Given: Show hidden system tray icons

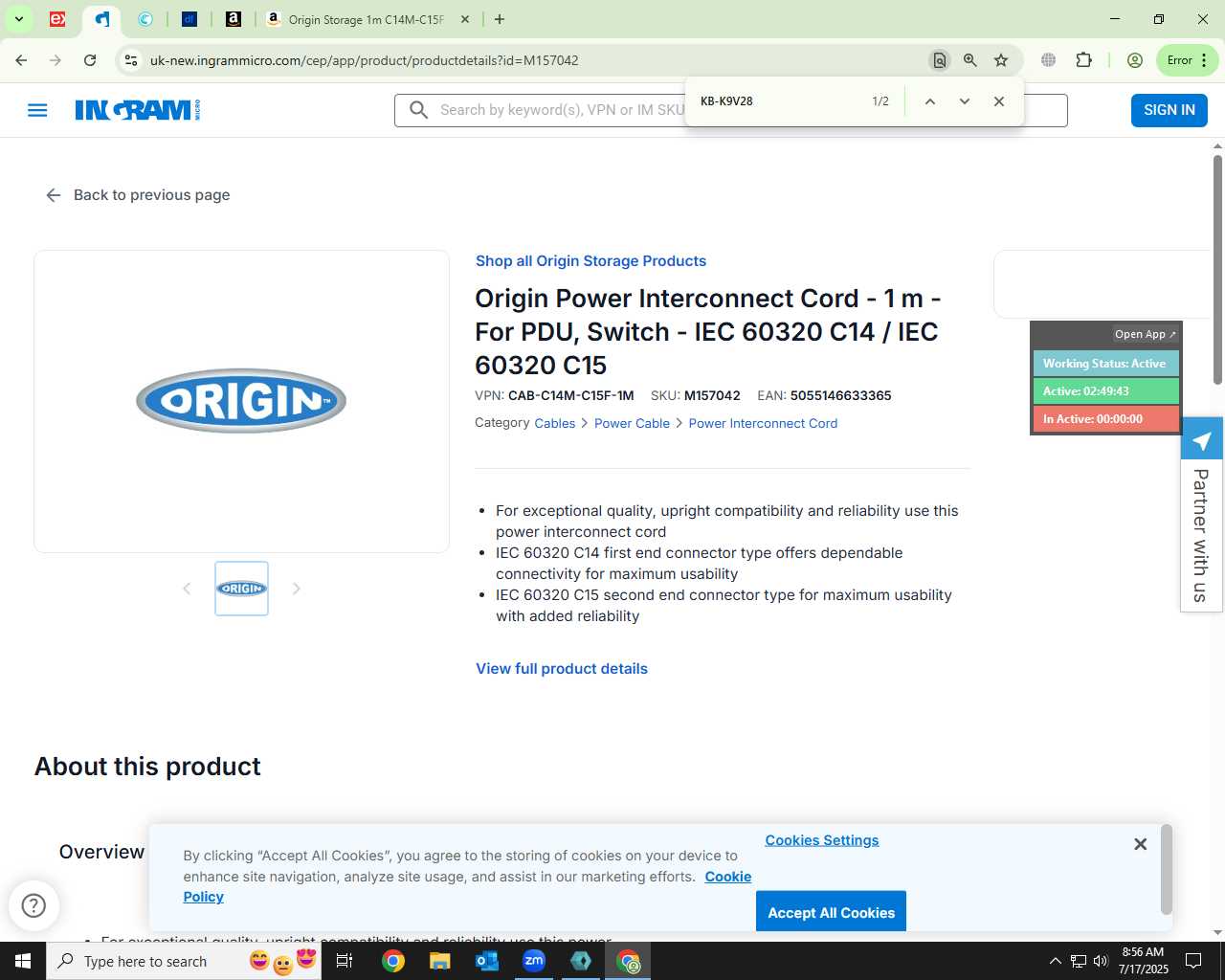Looking at the screenshot, I should click(x=1055, y=961).
